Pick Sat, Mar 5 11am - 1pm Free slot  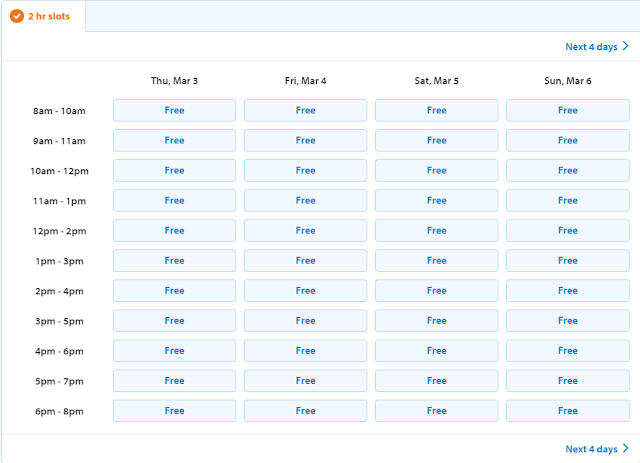tap(437, 200)
